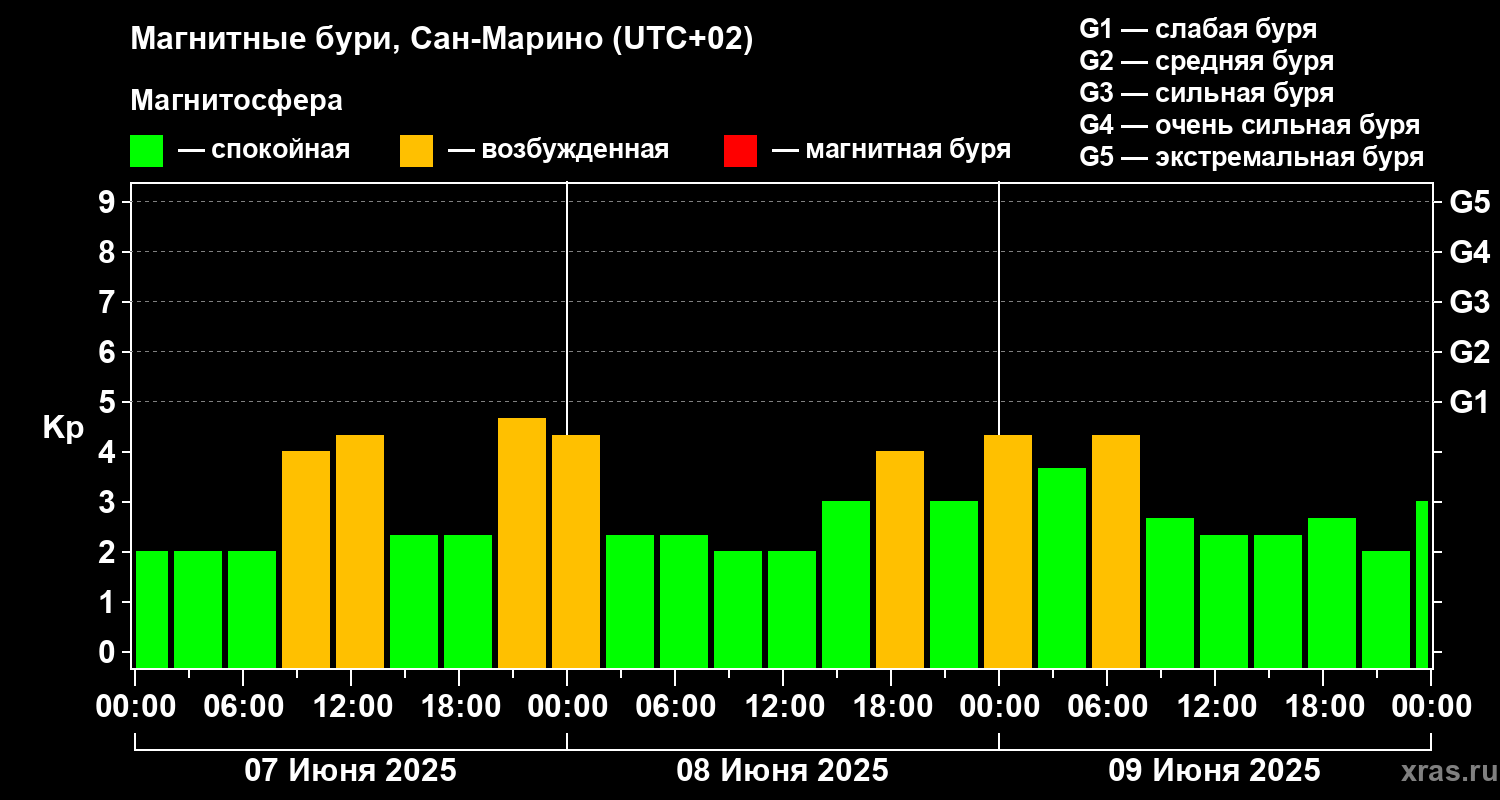The image size is (1500, 800).
Task: Click the Kp axis value '5'
Action: coord(108,402)
